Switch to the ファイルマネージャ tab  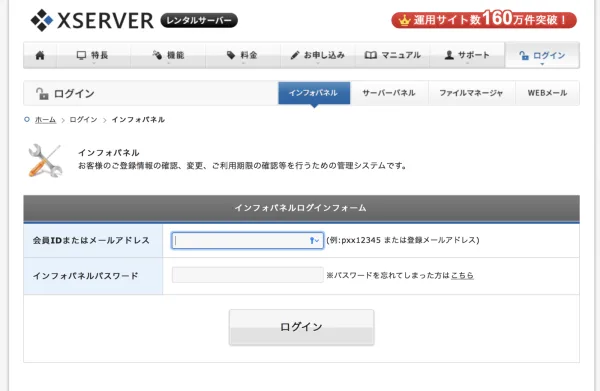[471, 93]
